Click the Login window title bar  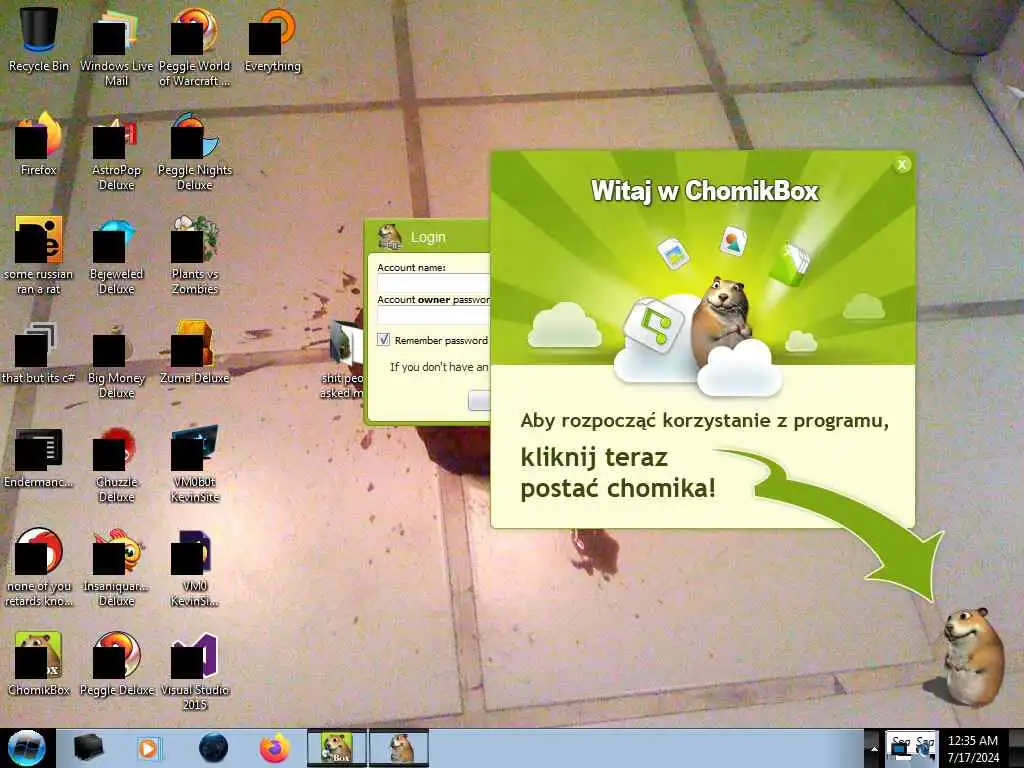(428, 237)
